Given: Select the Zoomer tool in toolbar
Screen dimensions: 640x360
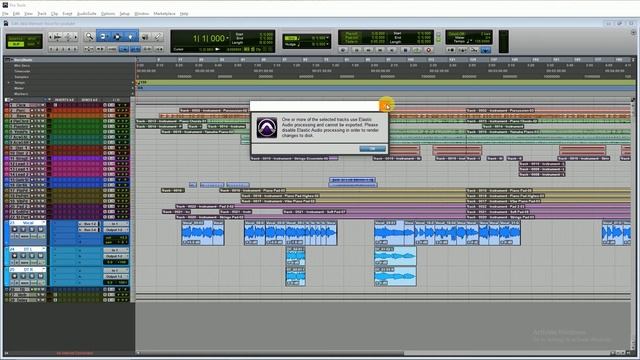Looking at the screenshot, I should point(89,37).
